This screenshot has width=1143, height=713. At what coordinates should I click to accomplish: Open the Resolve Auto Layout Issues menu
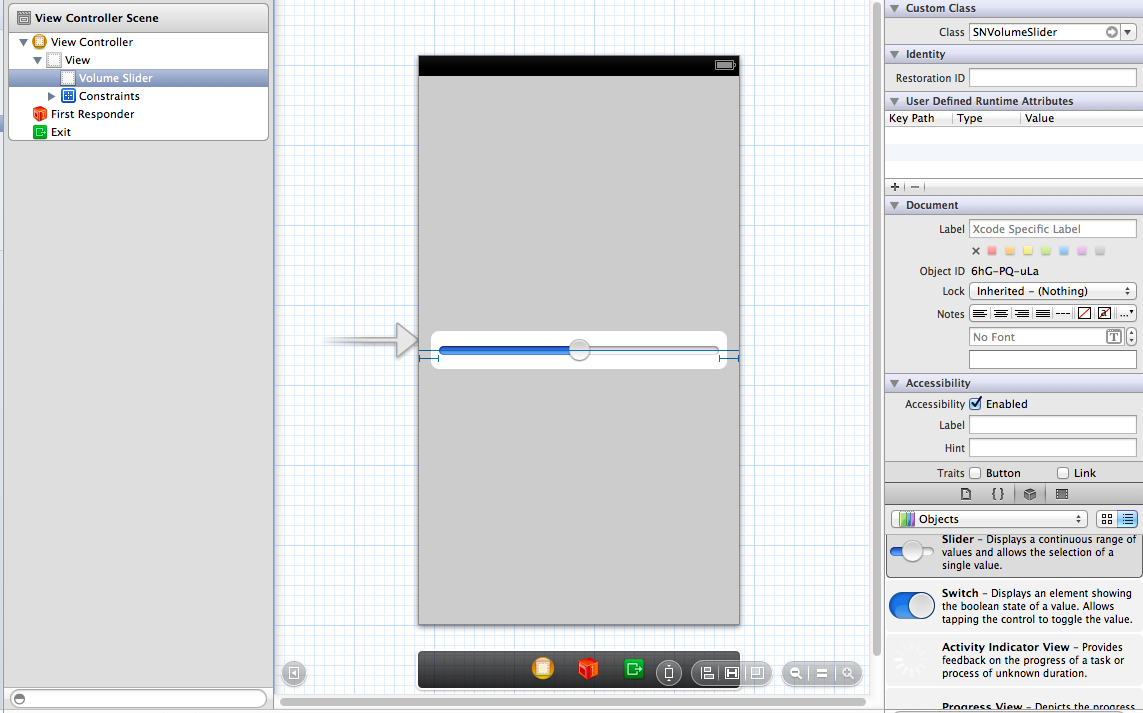tap(755, 672)
